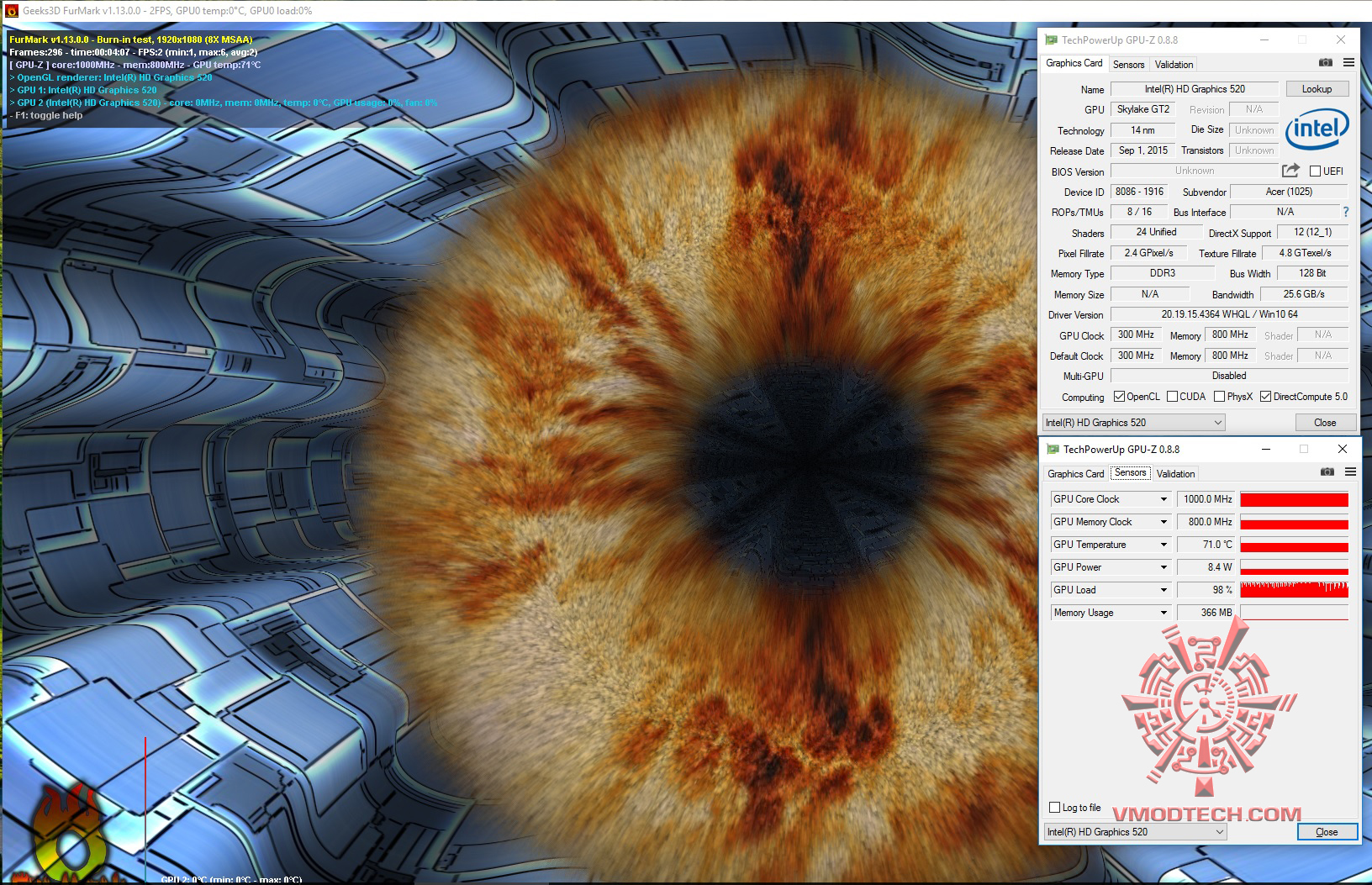Expand the Memory Usage sensor dropdown
This screenshot has width=1372, height=885.
(x=1164, y=613)
